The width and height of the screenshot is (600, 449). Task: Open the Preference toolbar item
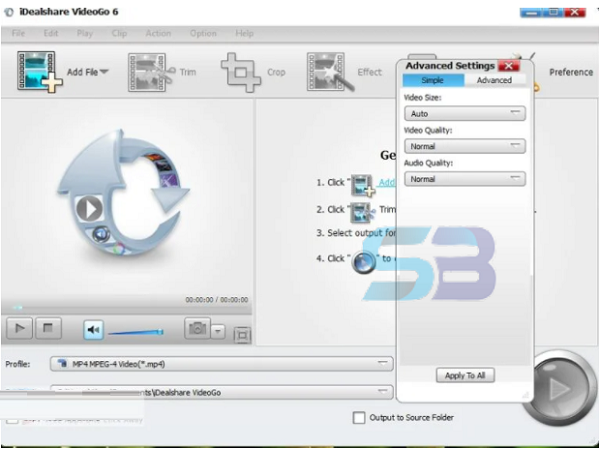coord(571,72)
